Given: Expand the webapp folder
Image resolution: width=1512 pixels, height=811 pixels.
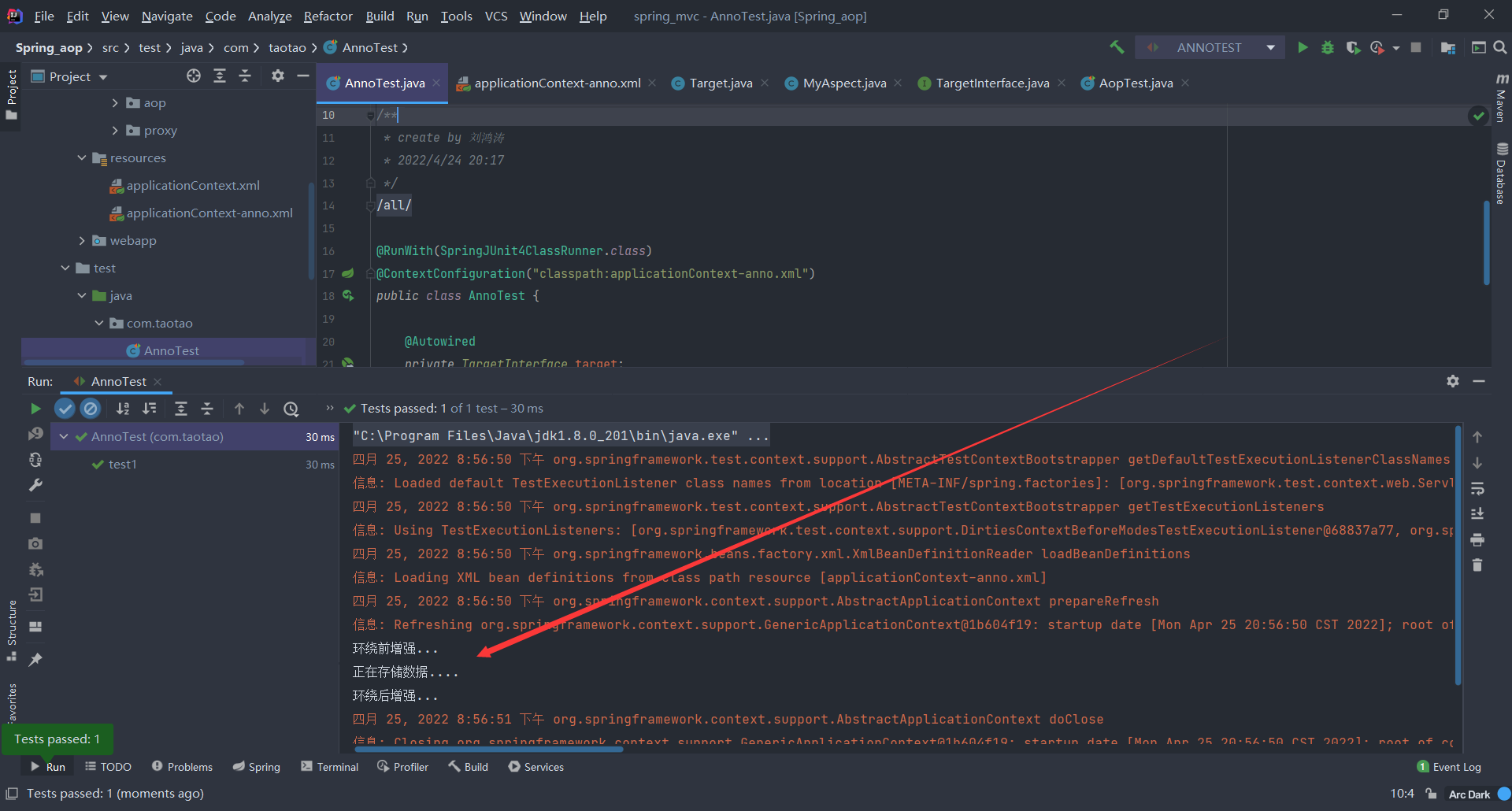Looking at the screenshot, I should click(x=82, y=240).
